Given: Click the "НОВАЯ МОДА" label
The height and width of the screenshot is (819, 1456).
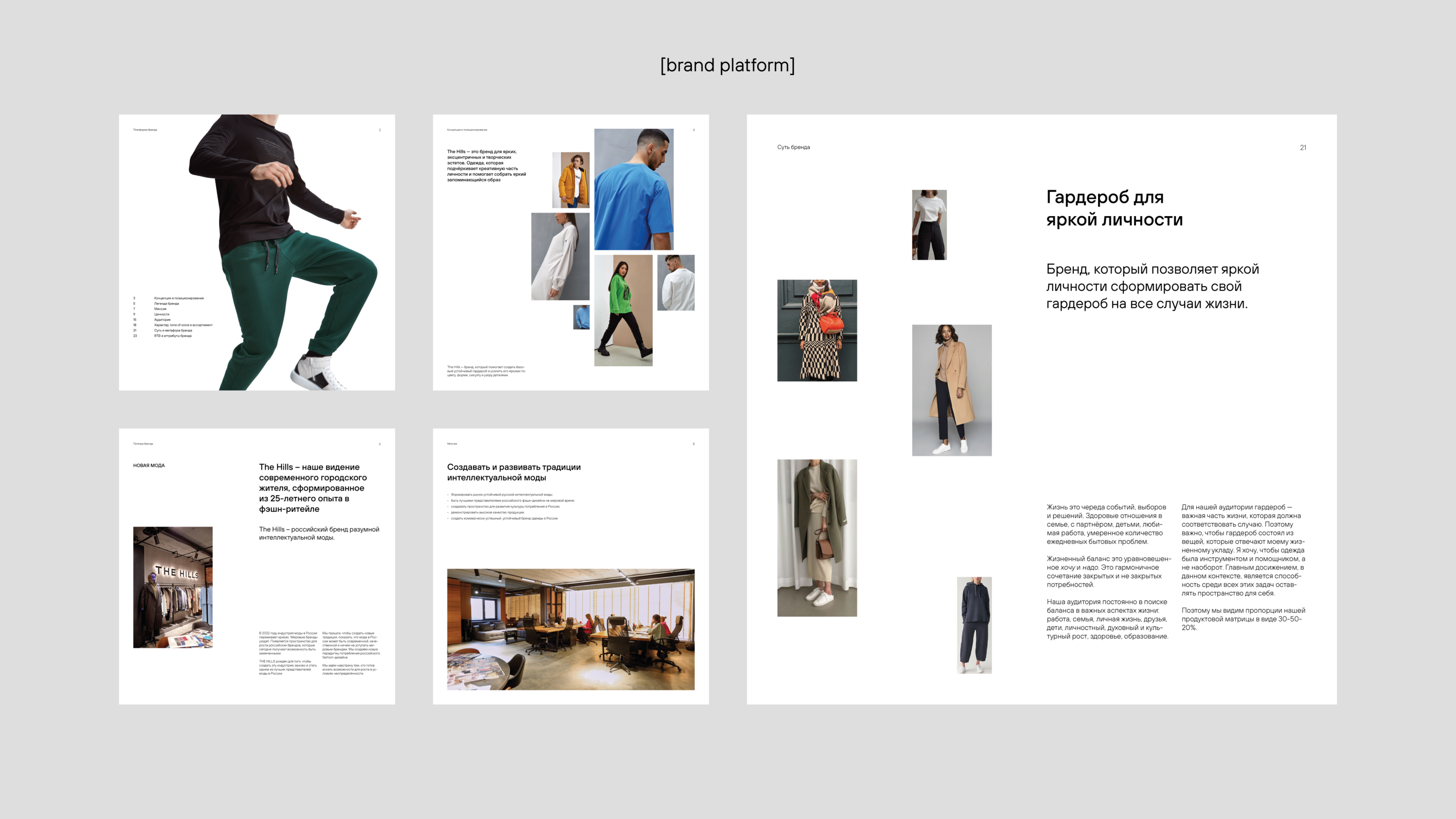Looking at the screenshot, I should pyautogui.click(x=149, y=465).
